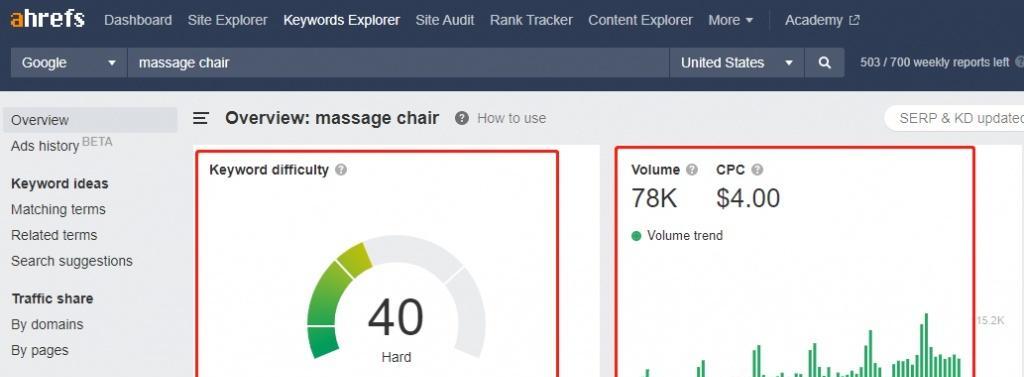The height and width of the screenshot is (377, 1024).
Task: Click the Volume trend legend dot
Action: click(637, 236)
